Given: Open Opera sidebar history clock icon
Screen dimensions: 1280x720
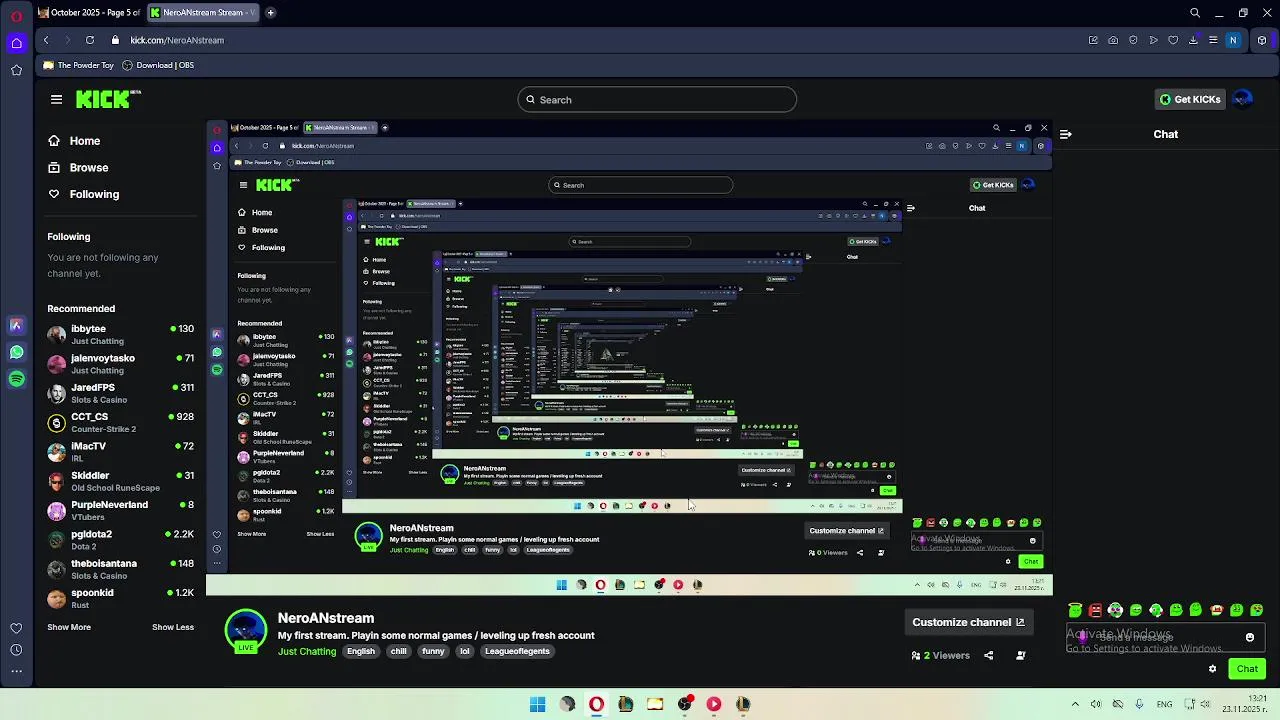Looking at the screenshot, I should pyautogui.click(x=16, y=650).
